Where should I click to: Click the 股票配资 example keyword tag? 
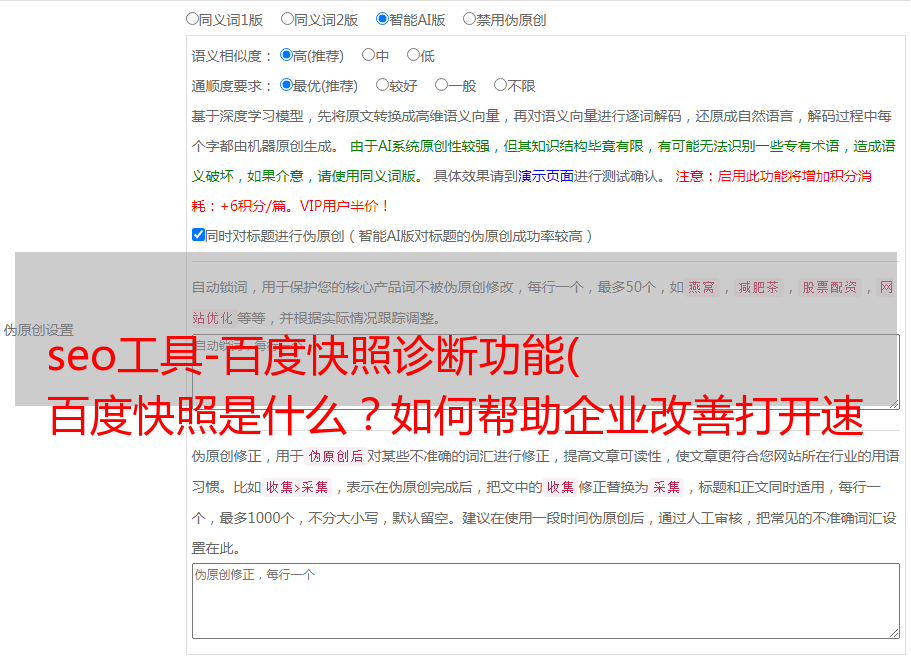830,287
